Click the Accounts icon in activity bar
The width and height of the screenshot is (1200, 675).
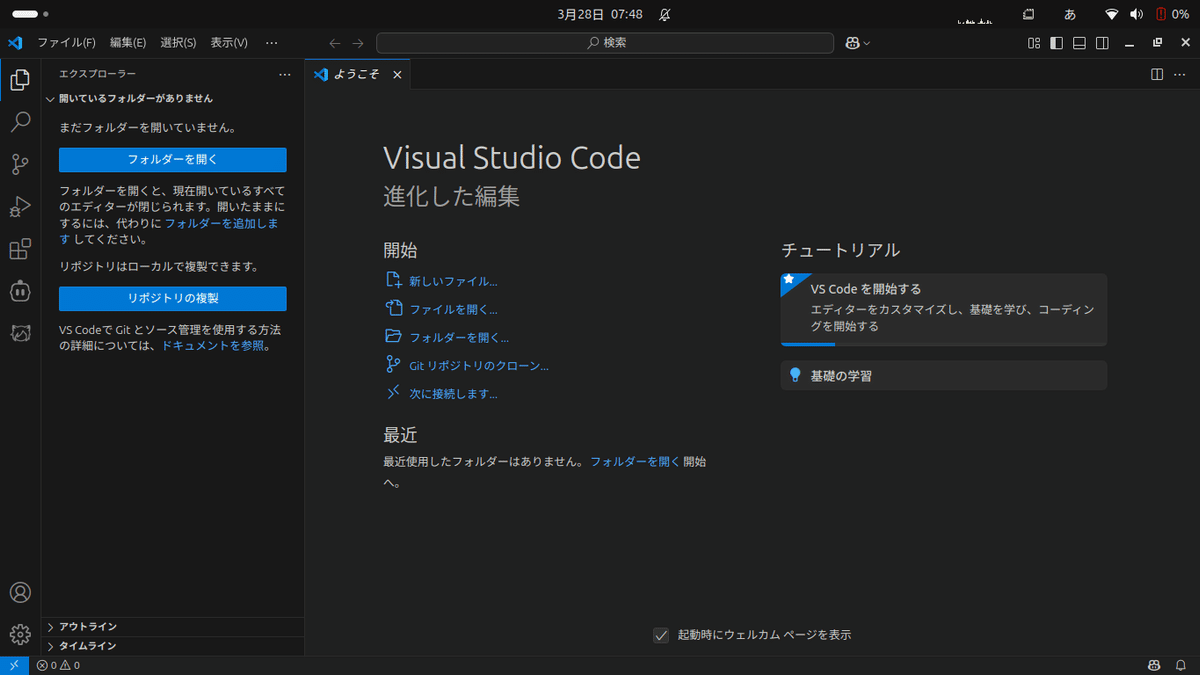(x=19, y=592)
